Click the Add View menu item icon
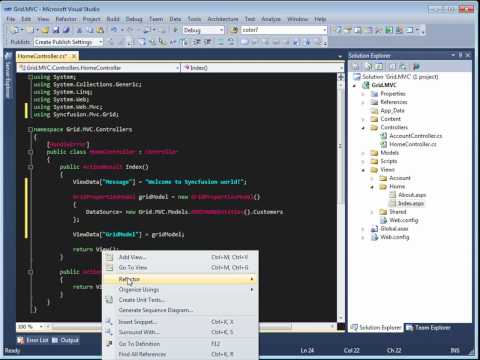Screen dimensions: 480x360 109,257
